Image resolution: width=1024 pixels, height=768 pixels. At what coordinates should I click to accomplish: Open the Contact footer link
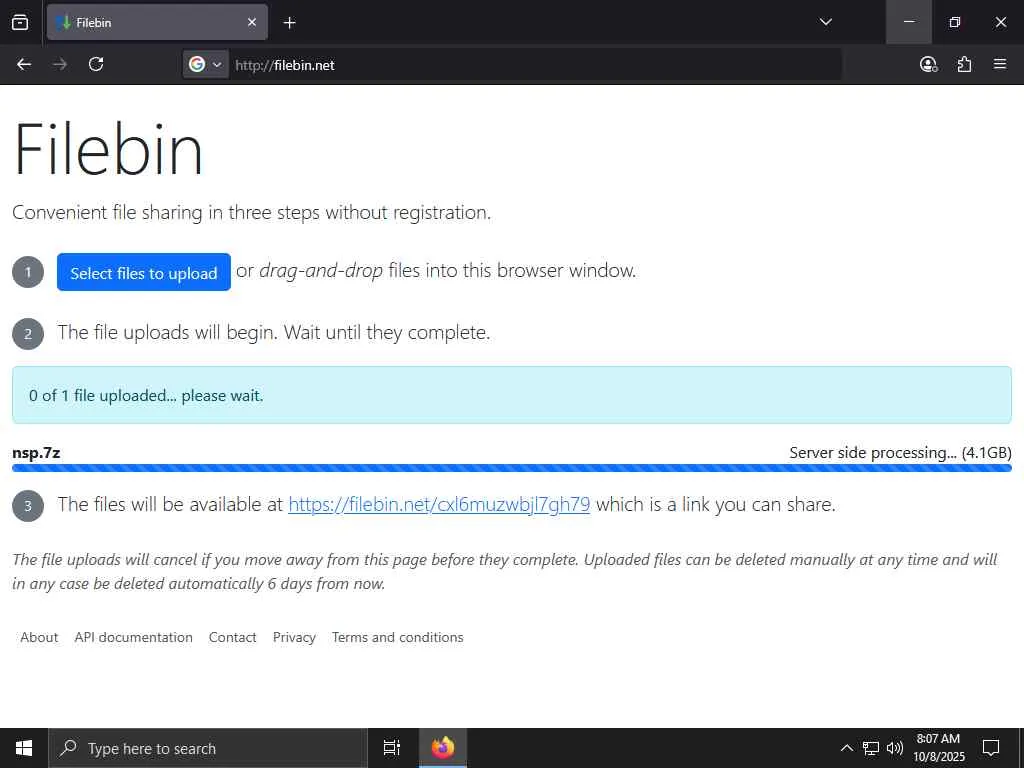pyautogui.click(x=232, y=637)
